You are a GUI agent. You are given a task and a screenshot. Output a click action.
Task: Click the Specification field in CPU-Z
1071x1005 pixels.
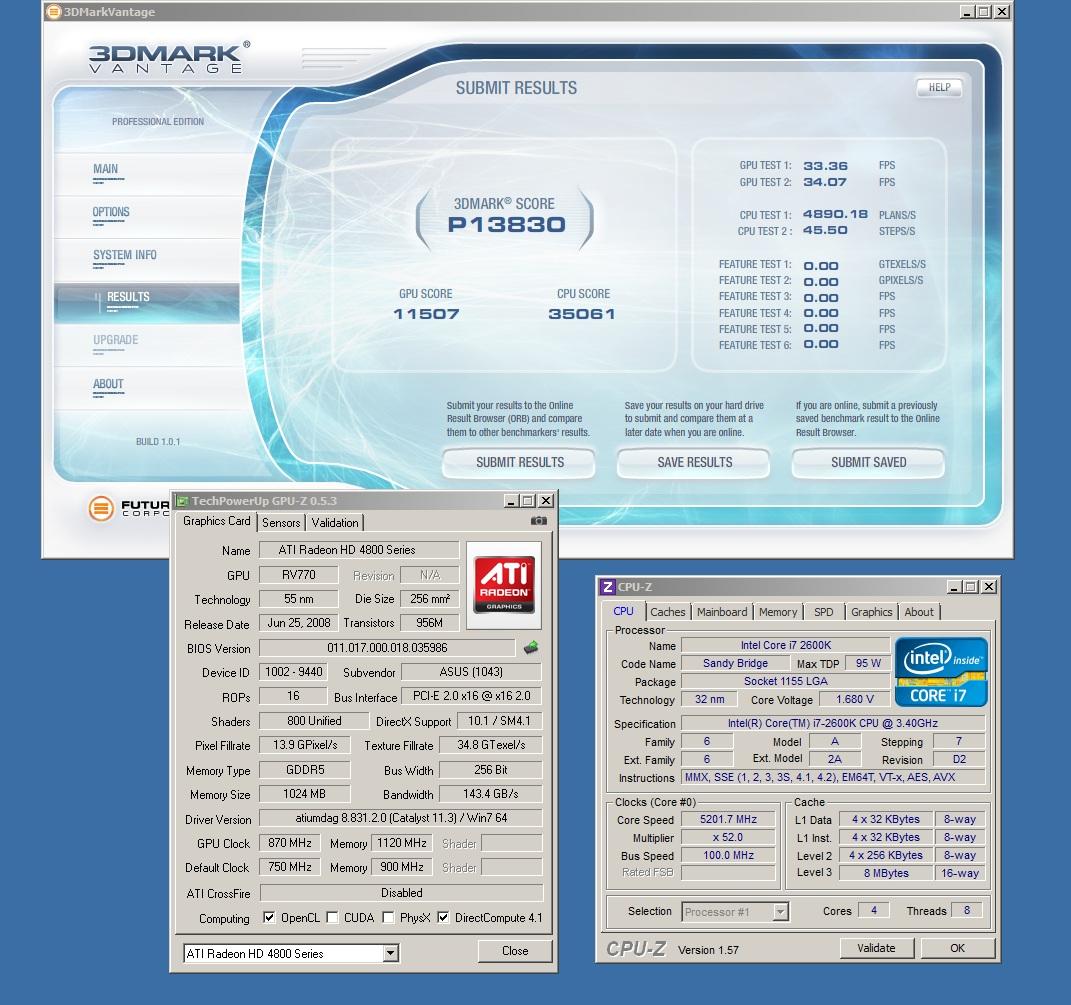click(833, 723)
